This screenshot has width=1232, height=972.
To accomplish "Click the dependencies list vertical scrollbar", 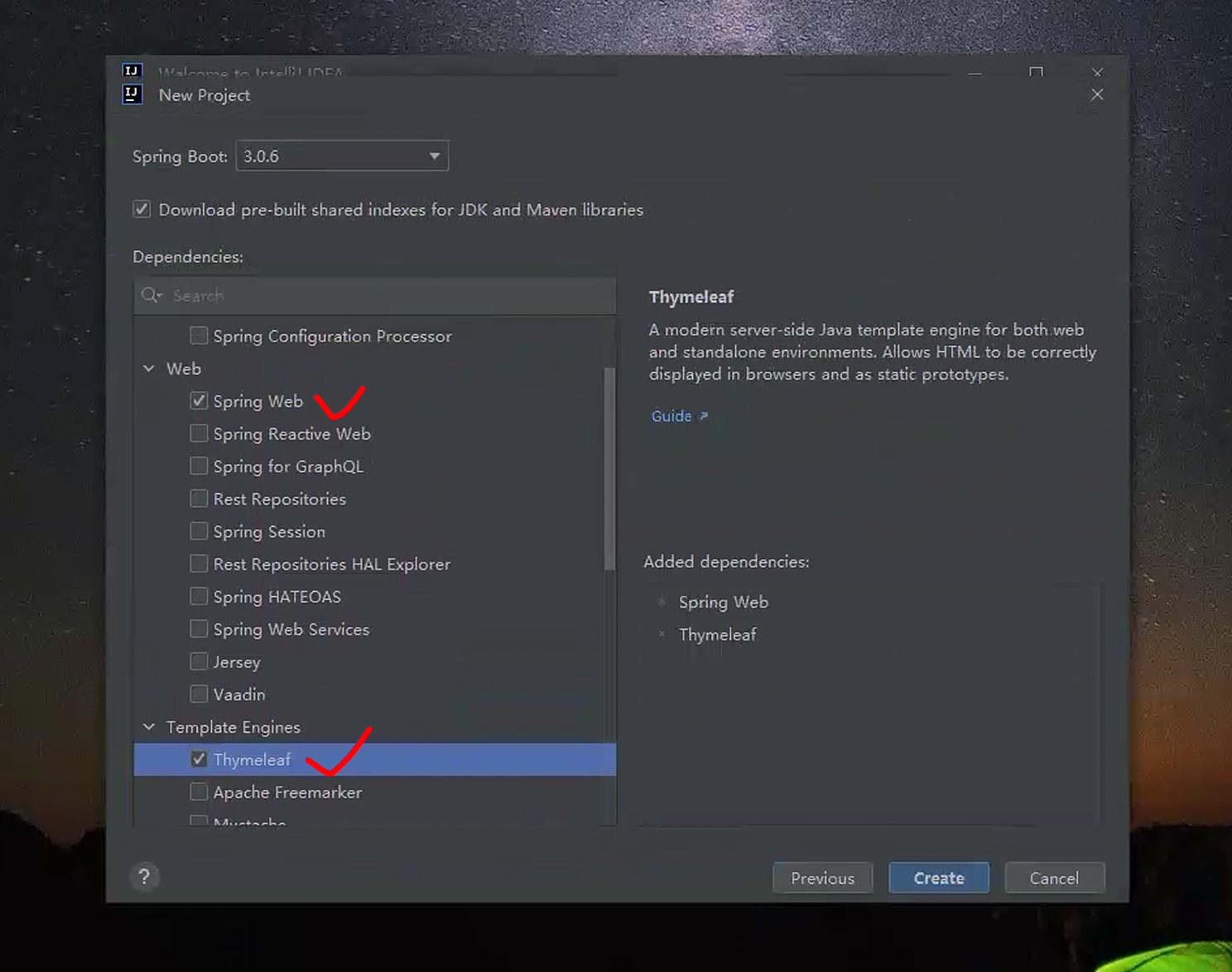I will click(609, 468).
